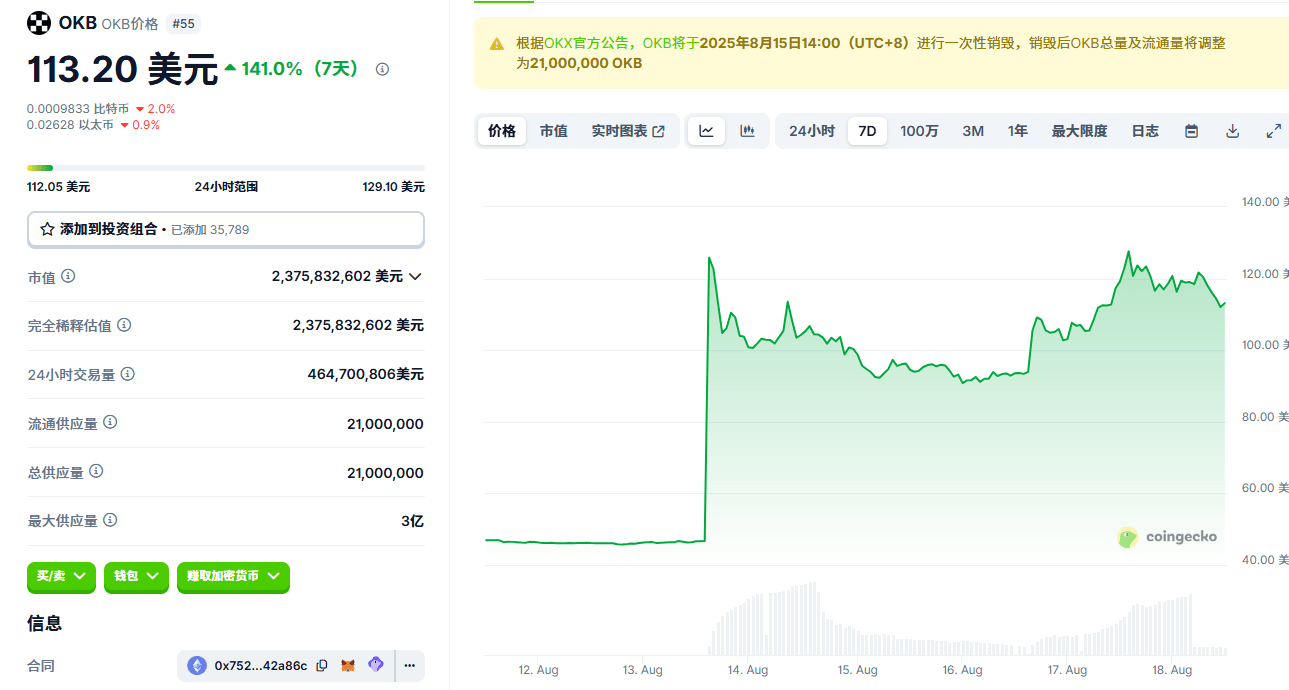
Task: Select 100万 time range
Action: (919, 131)
